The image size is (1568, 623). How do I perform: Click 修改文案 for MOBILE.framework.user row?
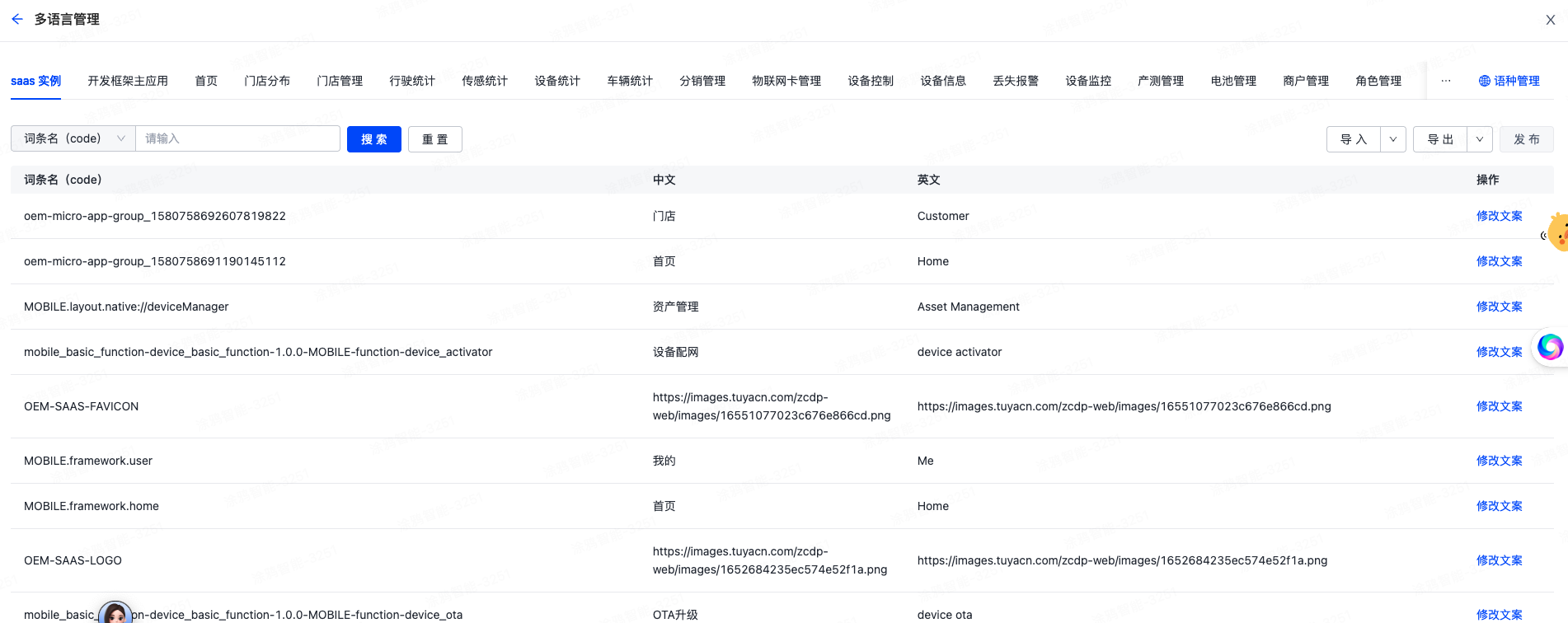1499,461
